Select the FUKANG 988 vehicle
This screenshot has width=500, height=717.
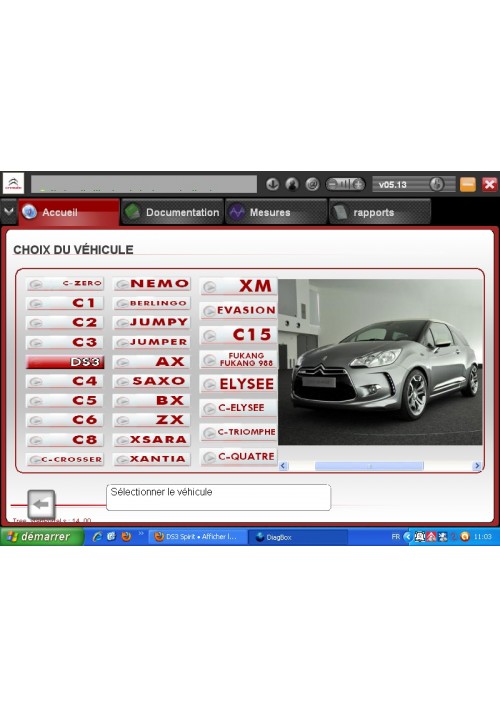(x=238, y=359)
